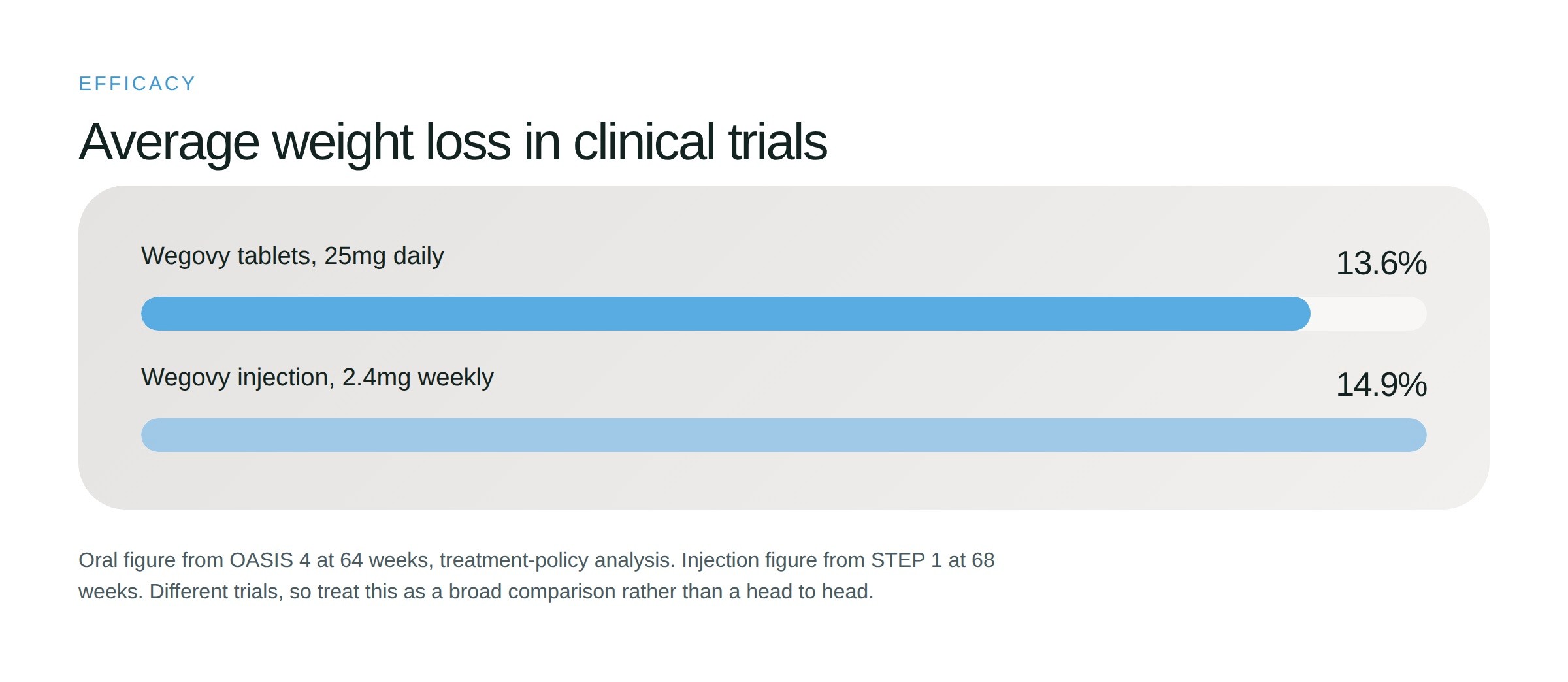Click 'clinical trials' in the heading

pyautogui.click(x=700, y=142)
